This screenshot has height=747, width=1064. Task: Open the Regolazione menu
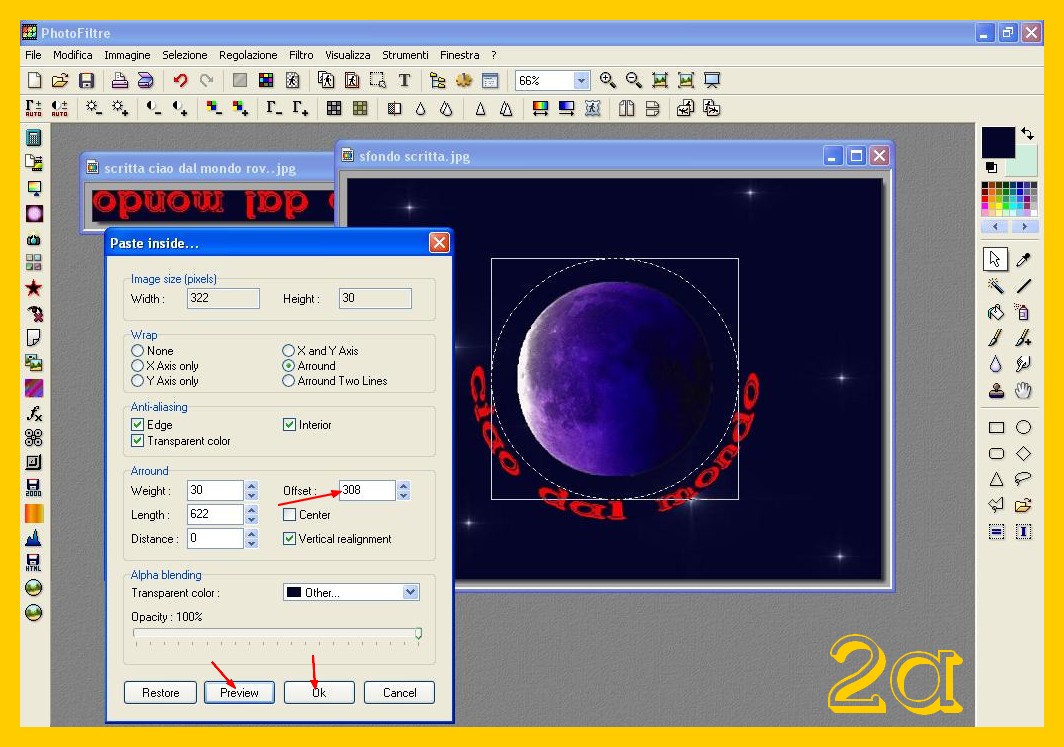[248, 55]
